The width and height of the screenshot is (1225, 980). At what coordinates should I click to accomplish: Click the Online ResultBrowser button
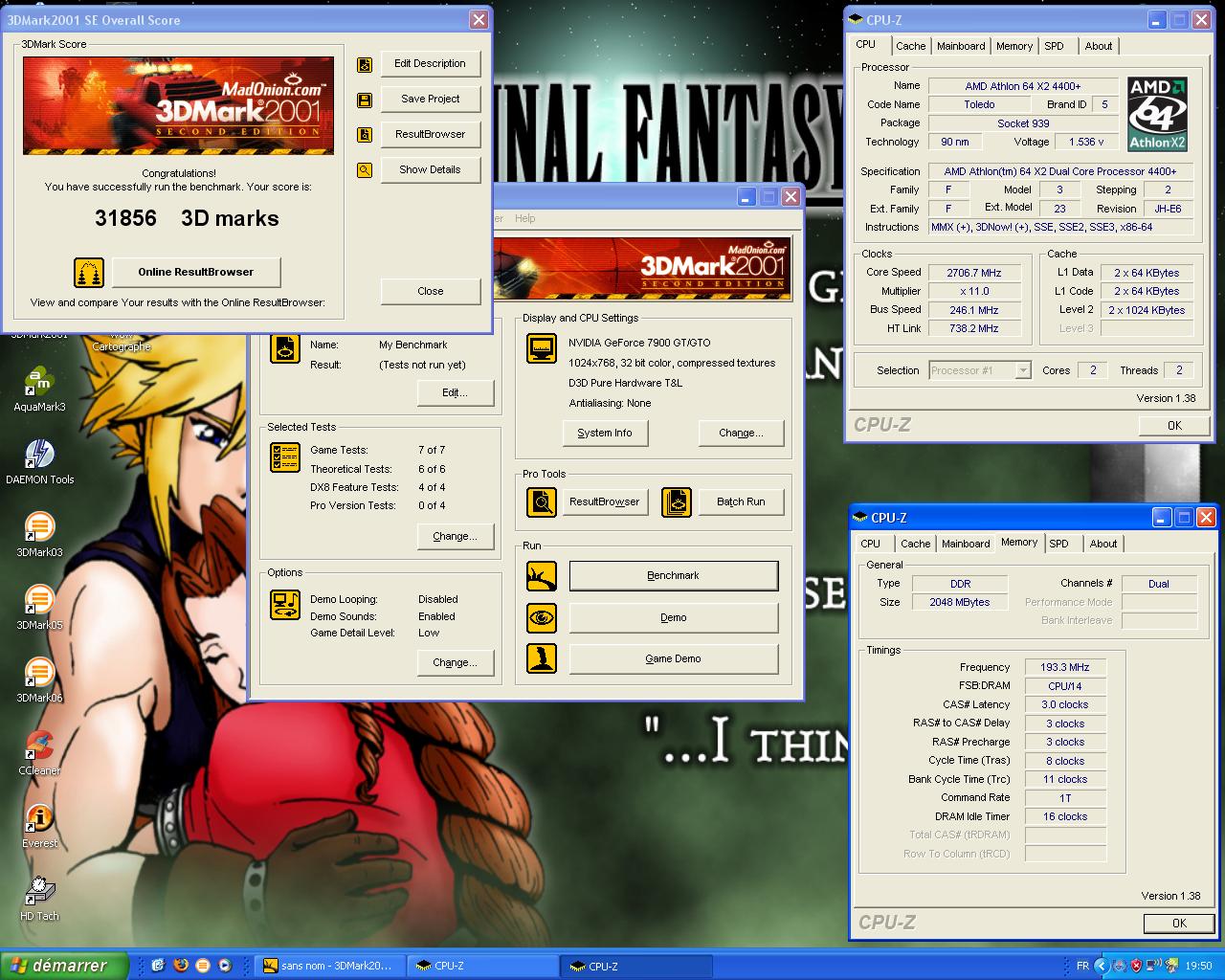pyautogui.click(x=196, y=273)
